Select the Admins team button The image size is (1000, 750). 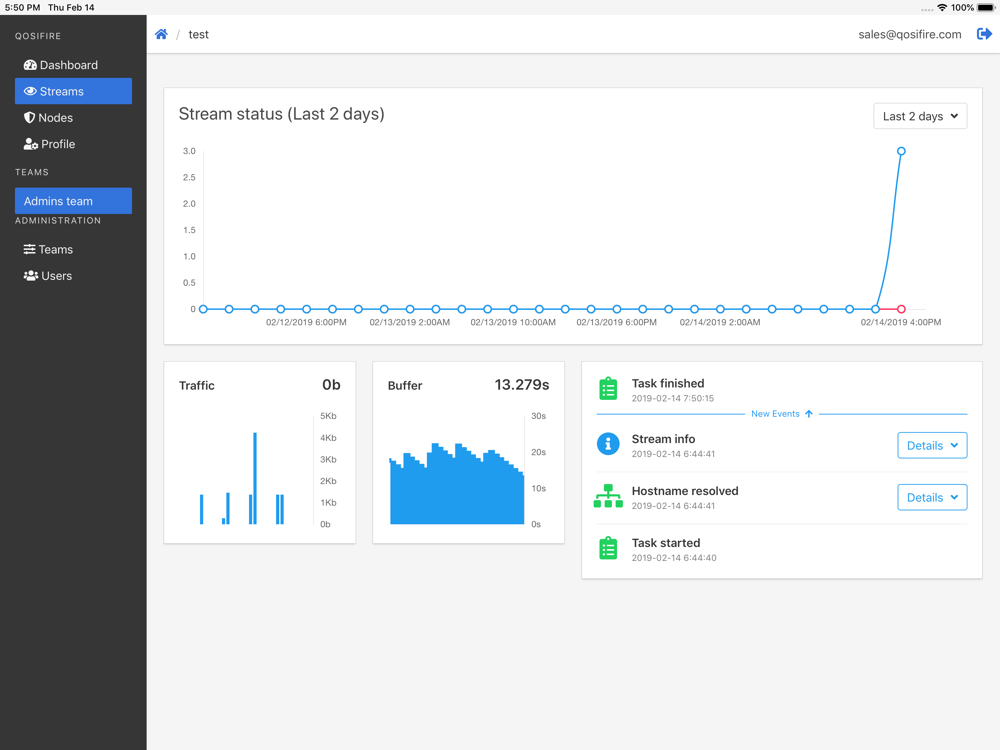coord(73,201)
